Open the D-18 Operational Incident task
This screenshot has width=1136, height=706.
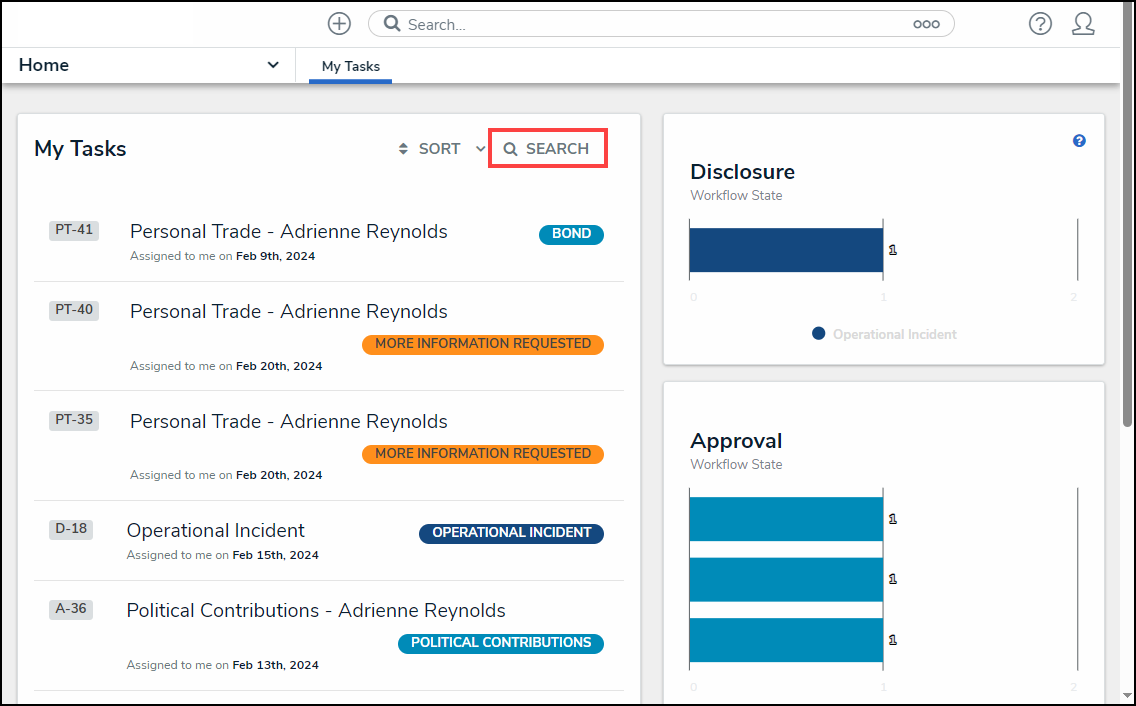215,530
